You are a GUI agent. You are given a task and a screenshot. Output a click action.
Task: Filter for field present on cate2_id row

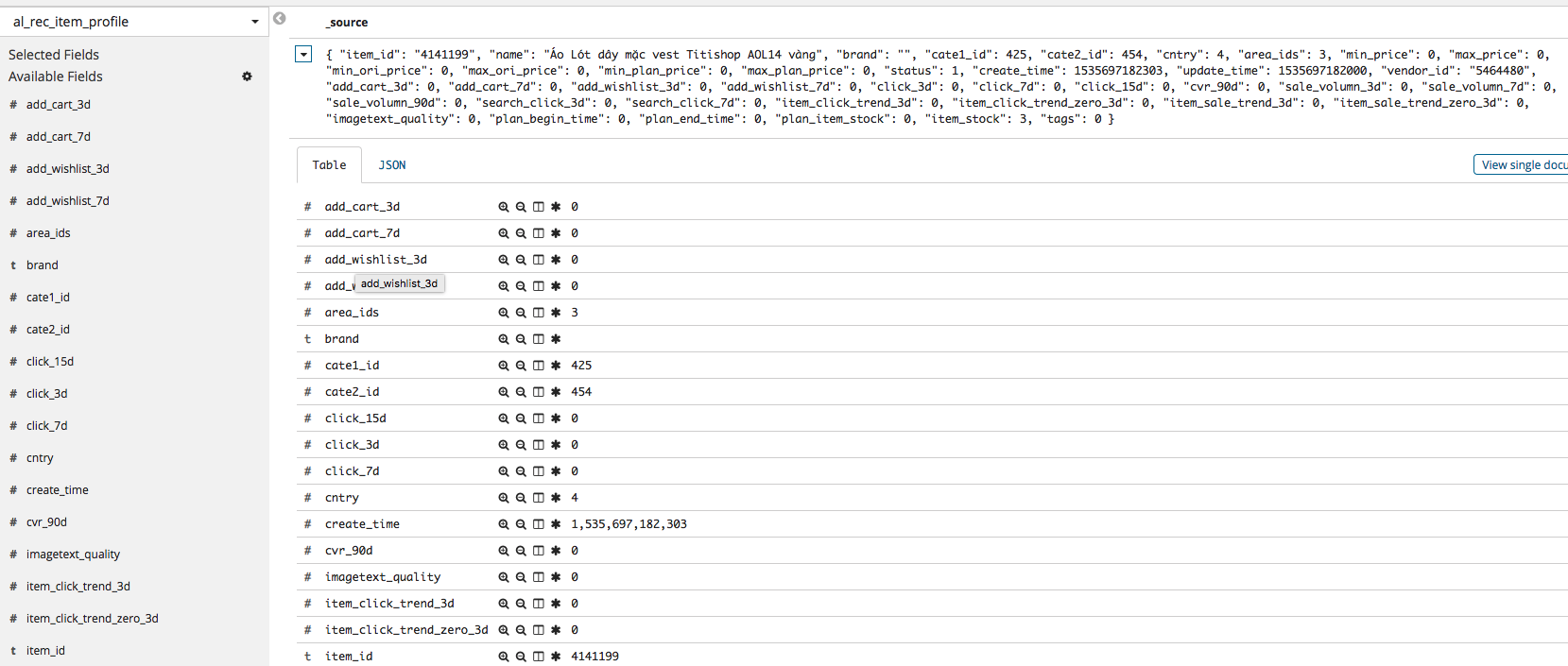[556, 392]
